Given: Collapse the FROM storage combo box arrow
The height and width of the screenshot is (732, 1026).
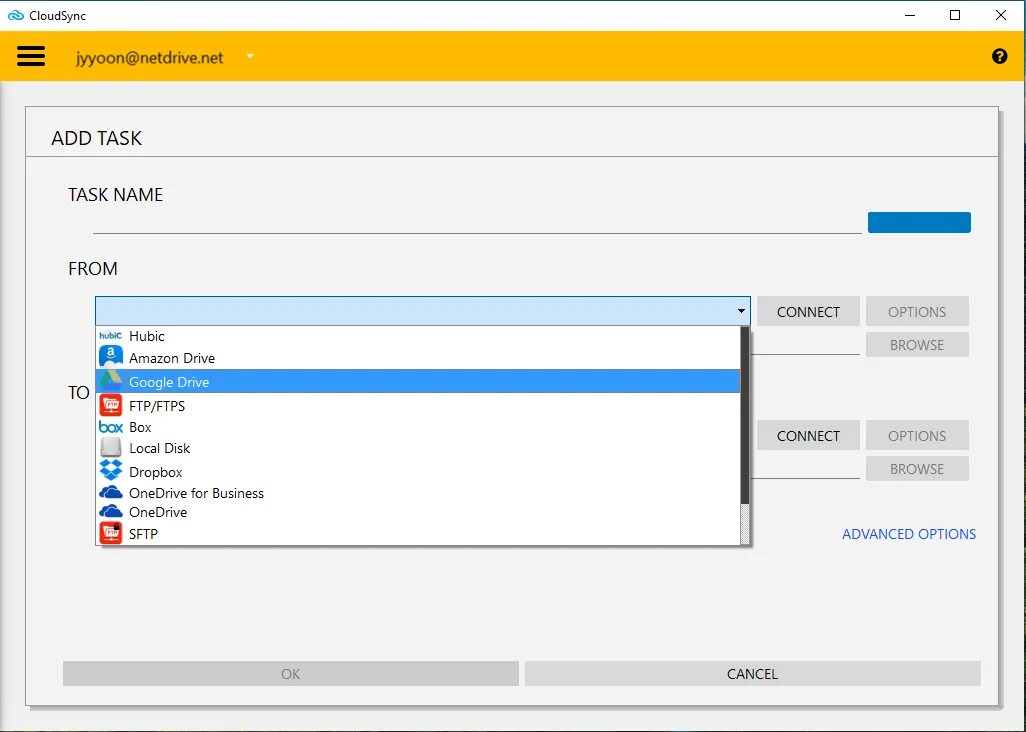Looking at the screenshot, I should (x=741, y=311).
